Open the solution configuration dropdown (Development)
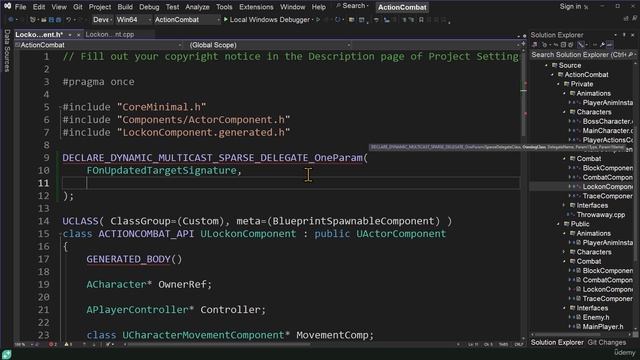The height and width of the screenshot is (360, 640). tap(102, 20)
